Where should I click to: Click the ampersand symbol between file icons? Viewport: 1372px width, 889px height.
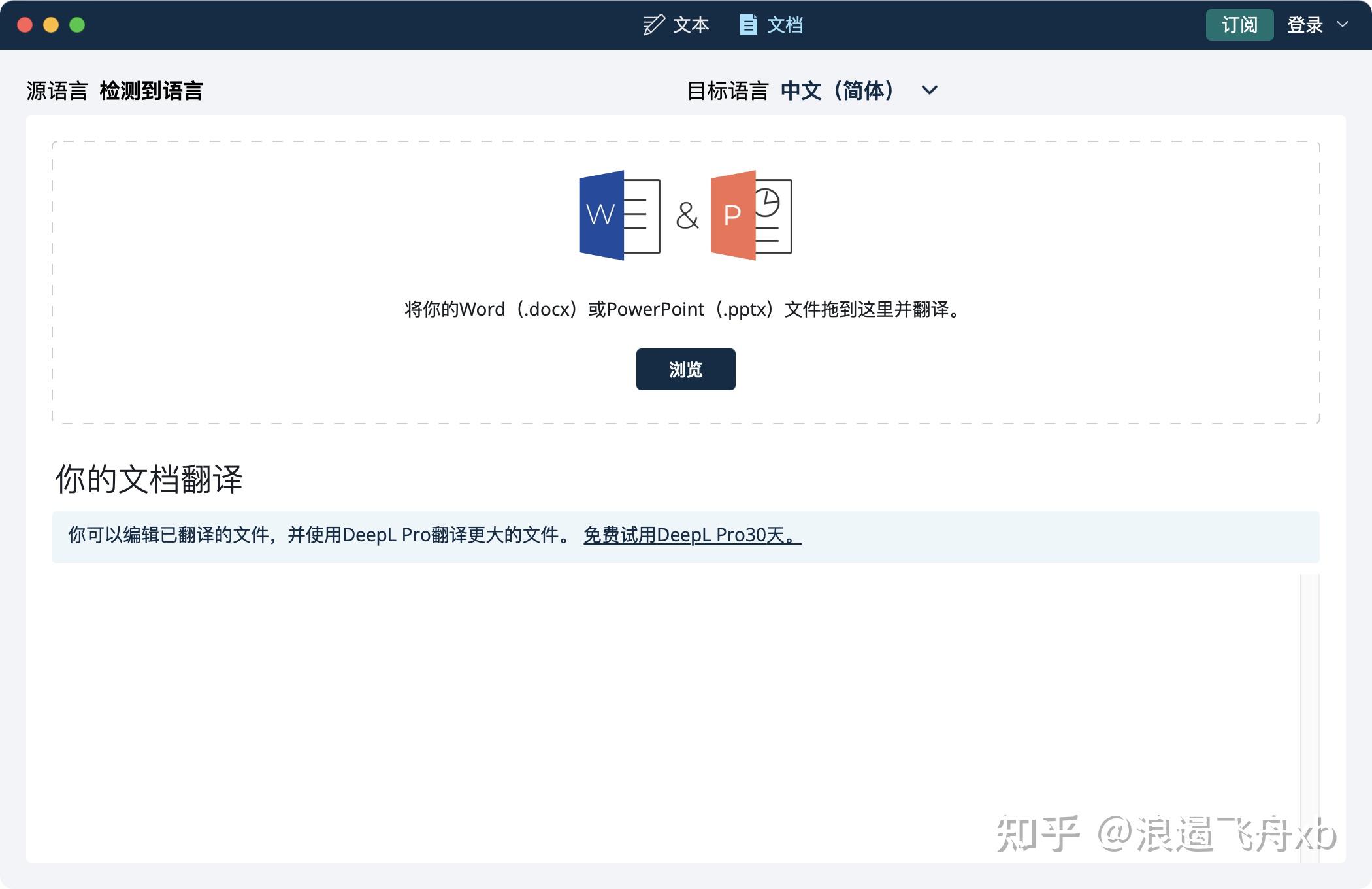687,216
